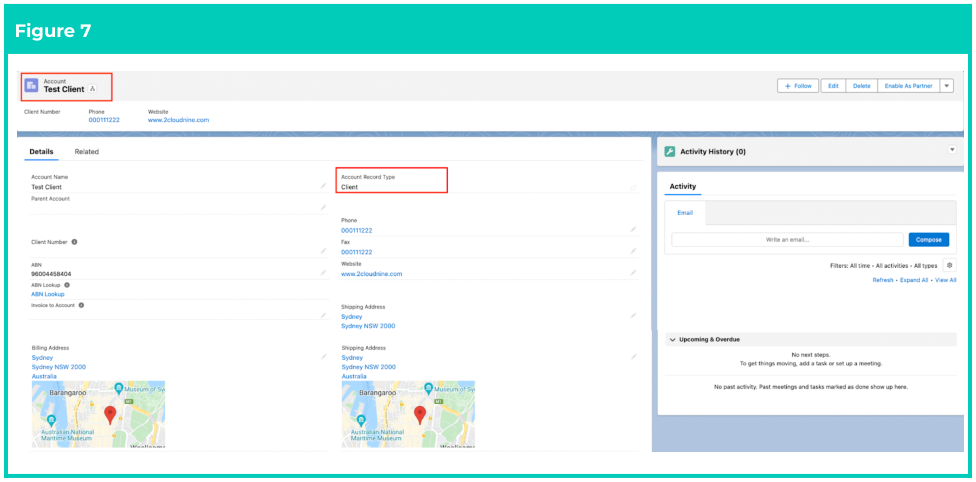Click the Client value under Account Record Type
Image resolution: width=976 pixels, height=482 pixels.
tap(350, 187)
